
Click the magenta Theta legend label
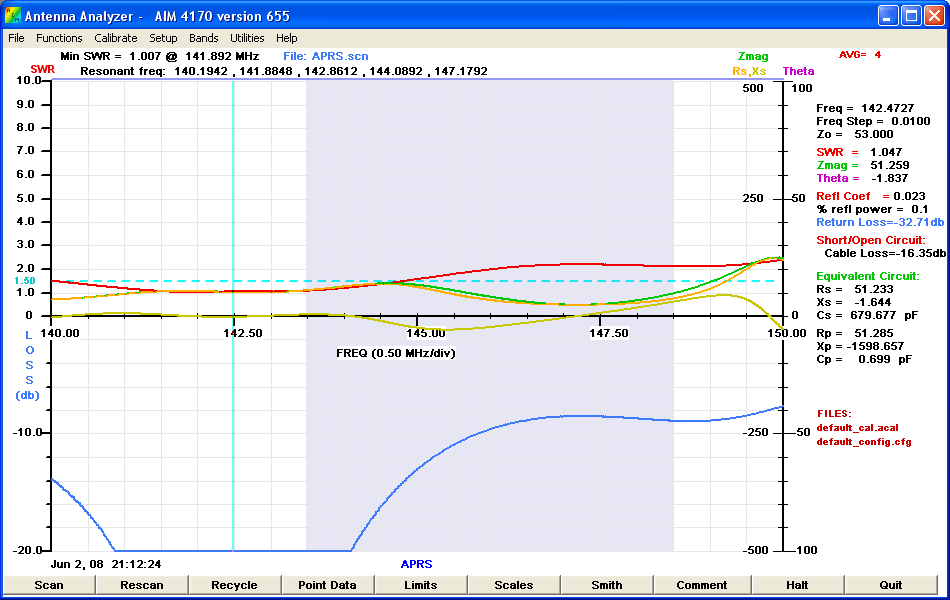click(798, 72)
